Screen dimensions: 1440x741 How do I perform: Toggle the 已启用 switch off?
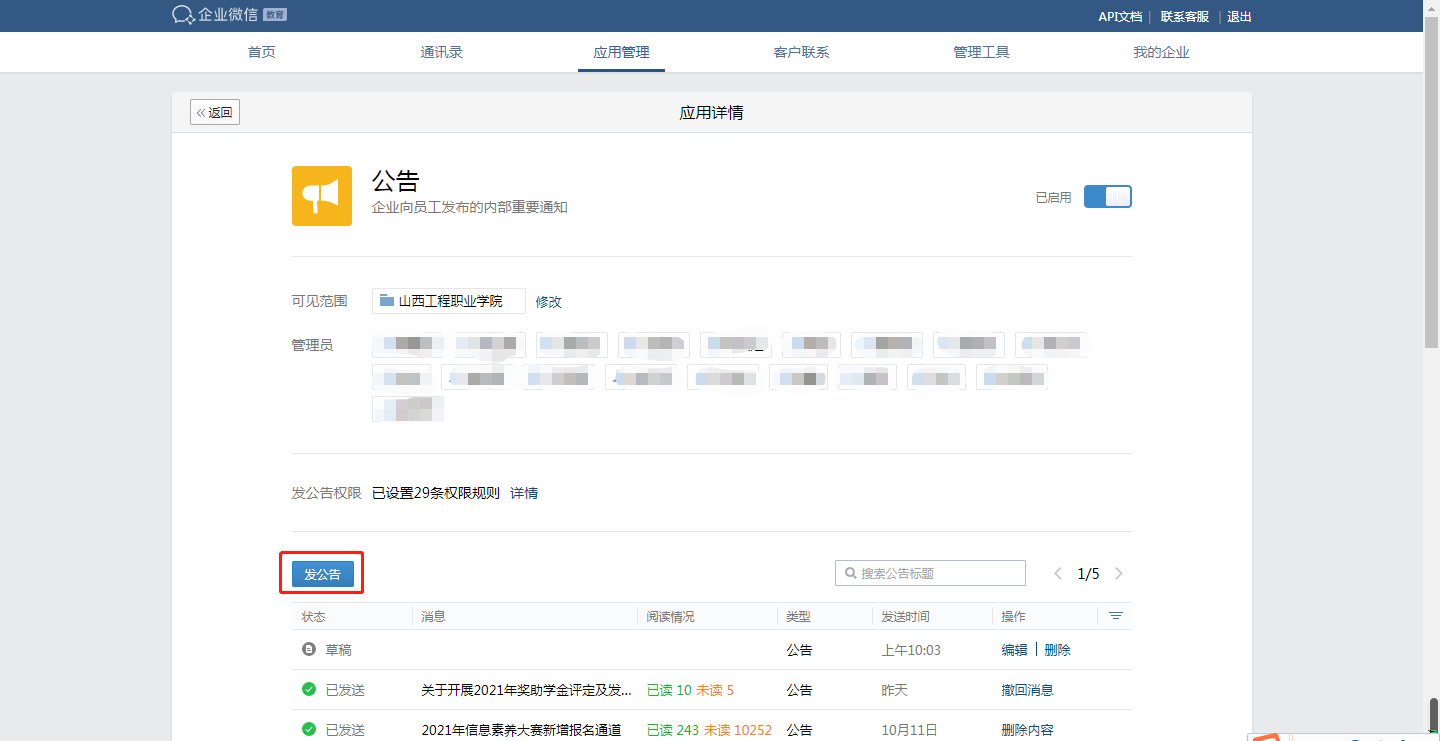tap(1107, 197)
